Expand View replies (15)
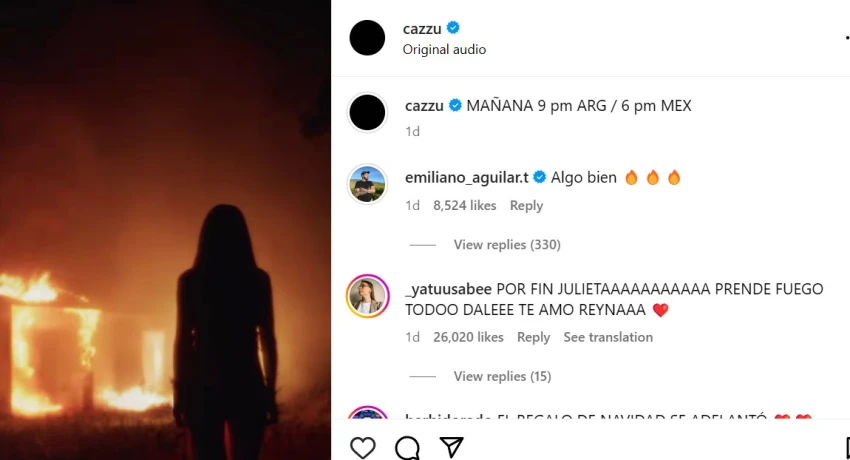The width and height of the screenshot is (850, 460). 503,377
